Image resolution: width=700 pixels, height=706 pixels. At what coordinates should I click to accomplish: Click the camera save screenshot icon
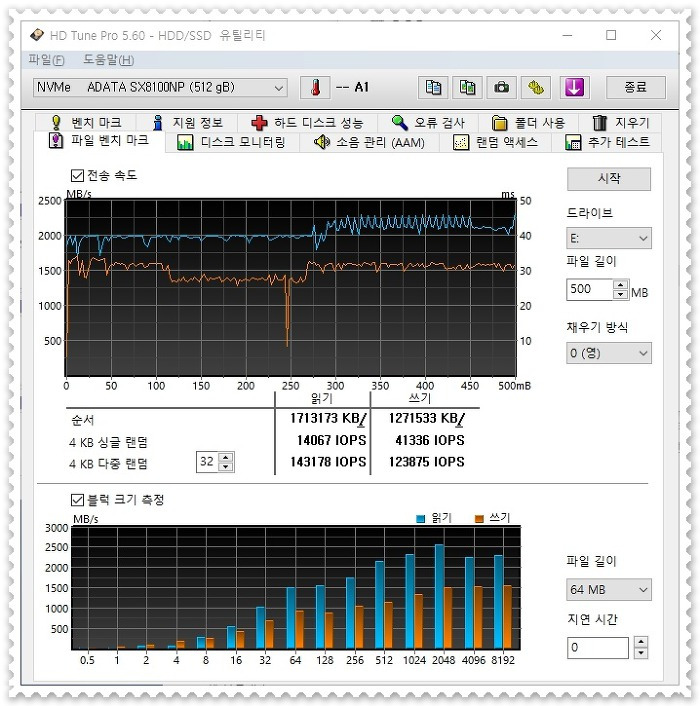click(x=501, y=87)
